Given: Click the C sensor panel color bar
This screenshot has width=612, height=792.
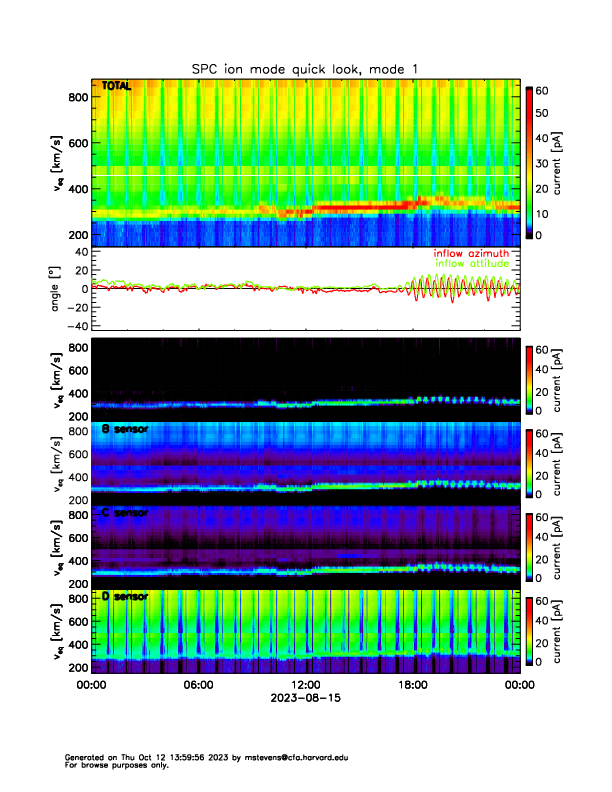Looking at the screenshot, I should [x=530, y=548].
